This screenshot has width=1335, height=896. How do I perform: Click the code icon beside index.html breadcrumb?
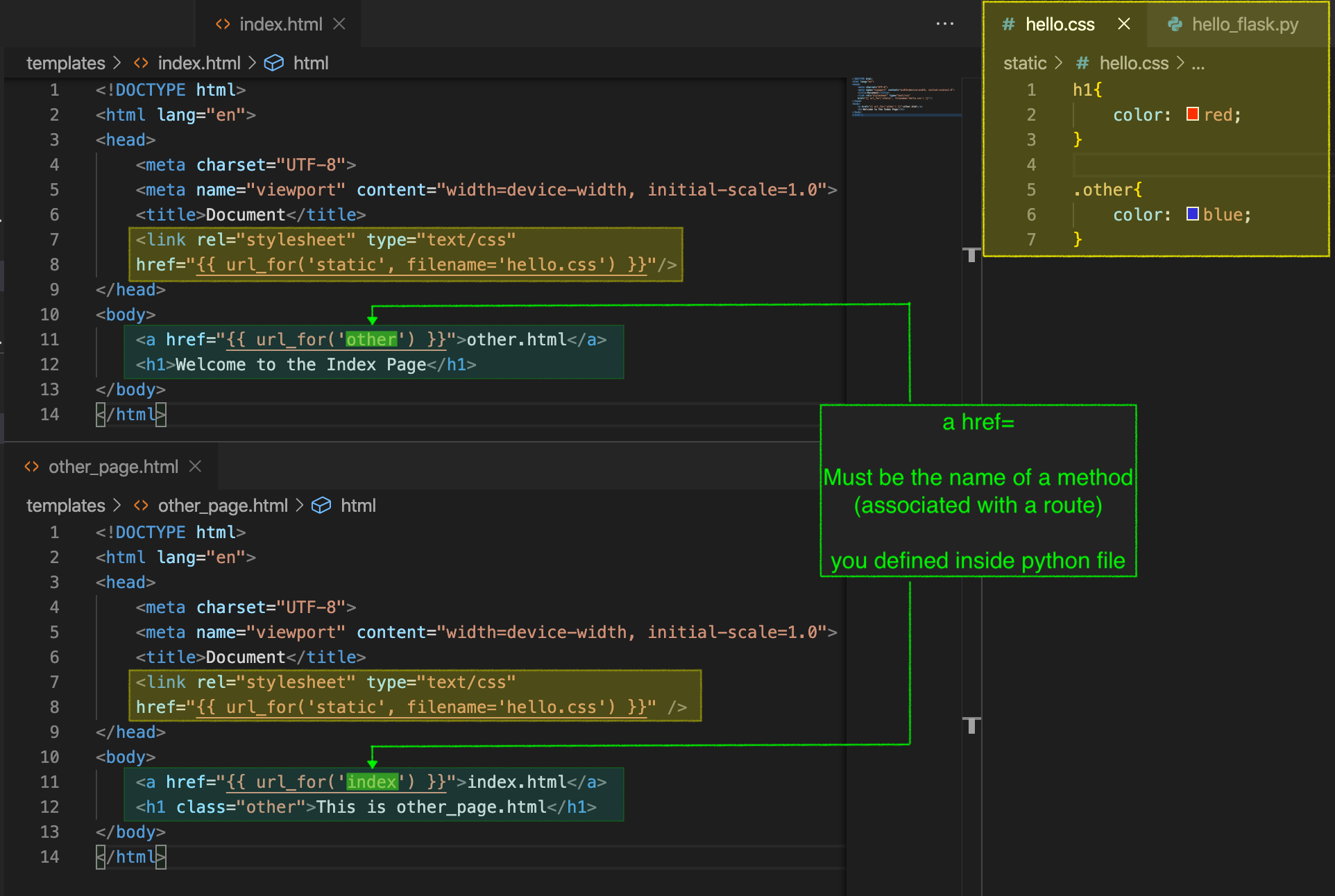[x=140, y=62]
